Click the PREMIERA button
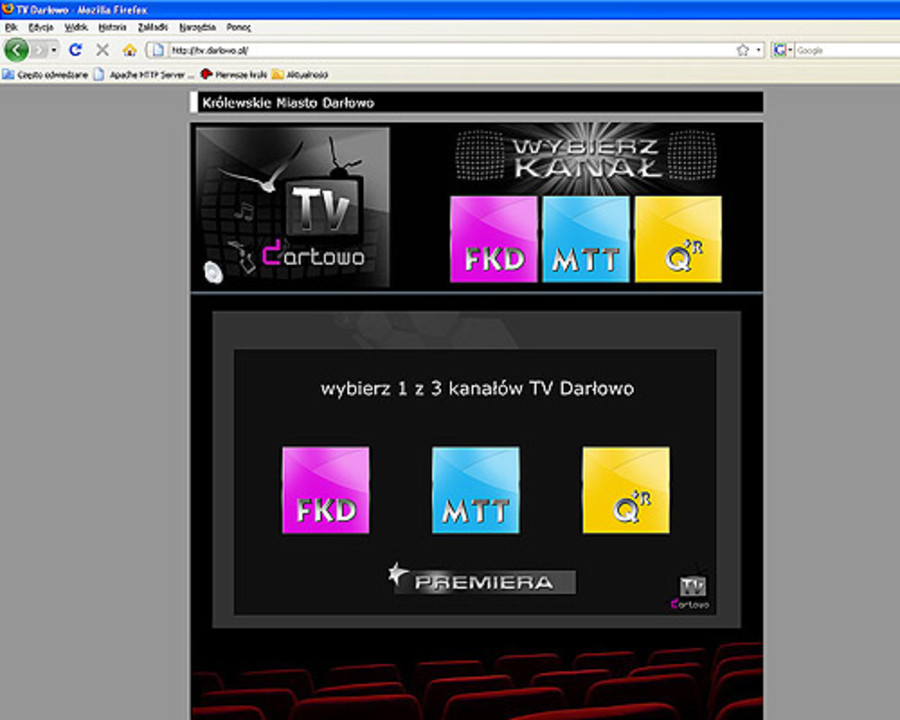Viewport: 900px width, 720px height. pos(484,581)
